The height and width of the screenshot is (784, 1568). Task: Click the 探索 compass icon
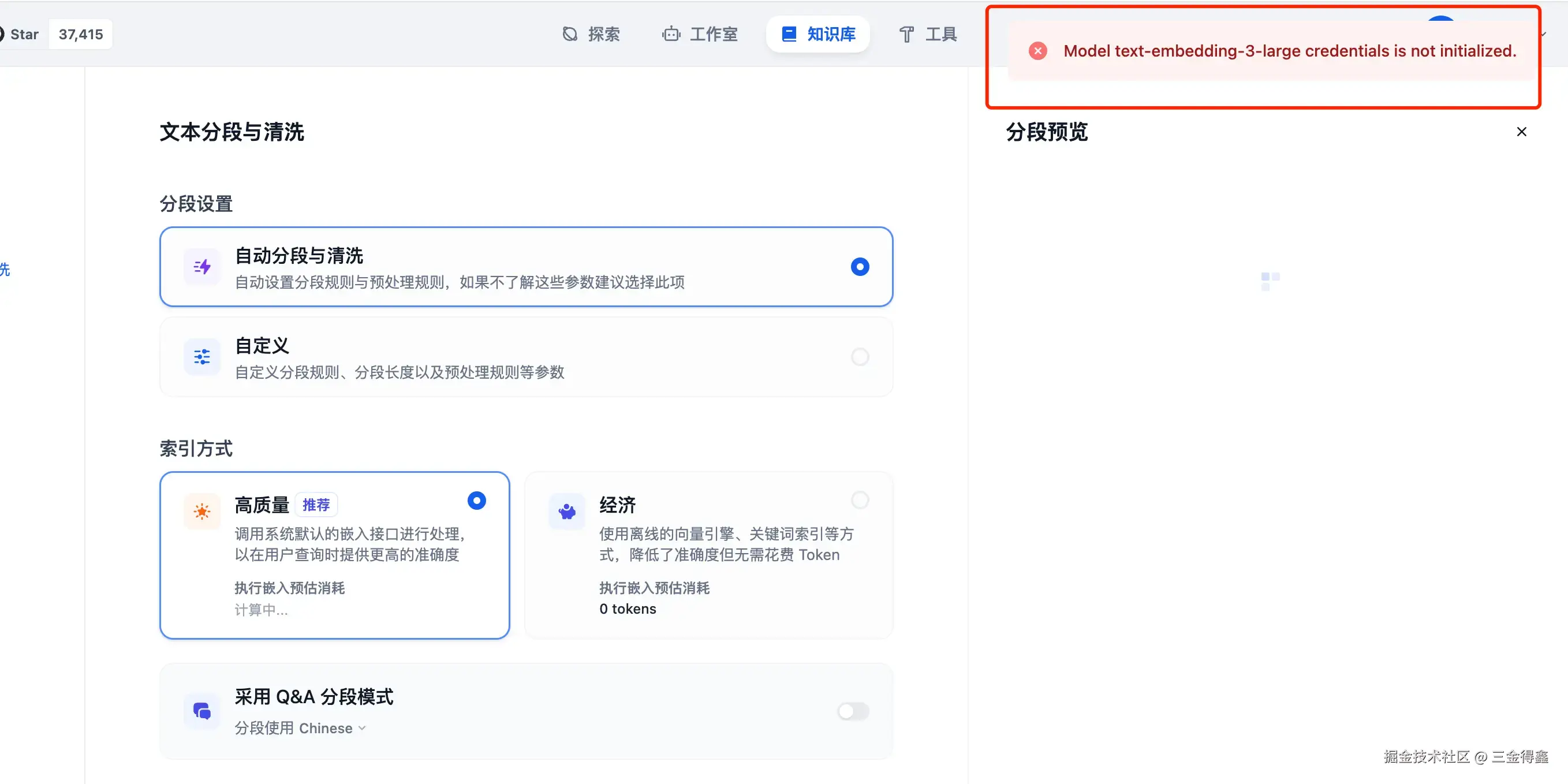pos(570,34)
